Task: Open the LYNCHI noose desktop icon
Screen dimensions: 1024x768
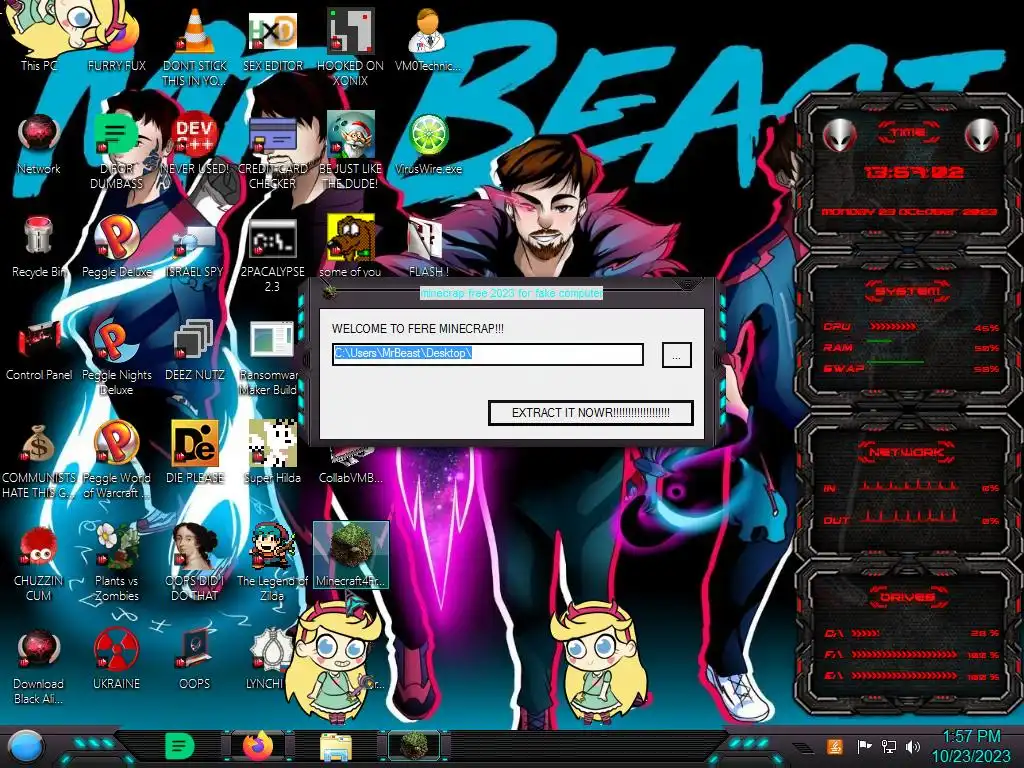Action: 268,660
